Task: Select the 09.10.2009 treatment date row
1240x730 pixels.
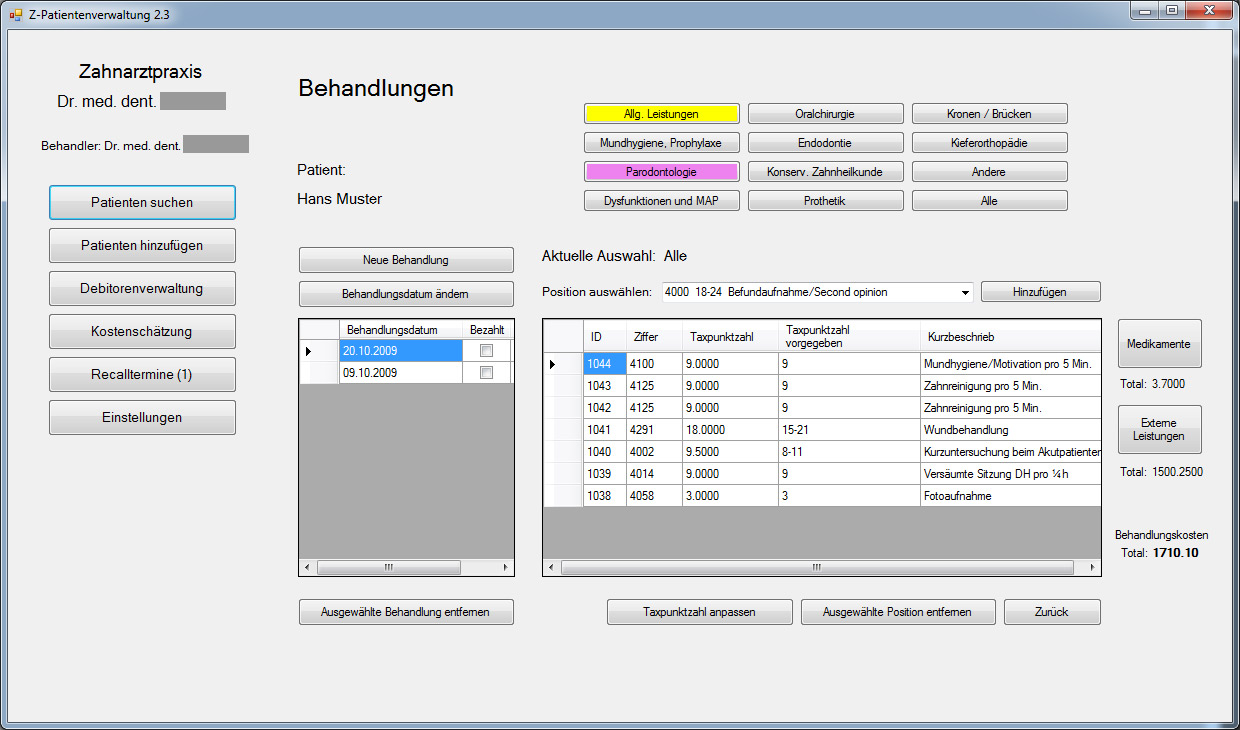Action: coord(400,373)
